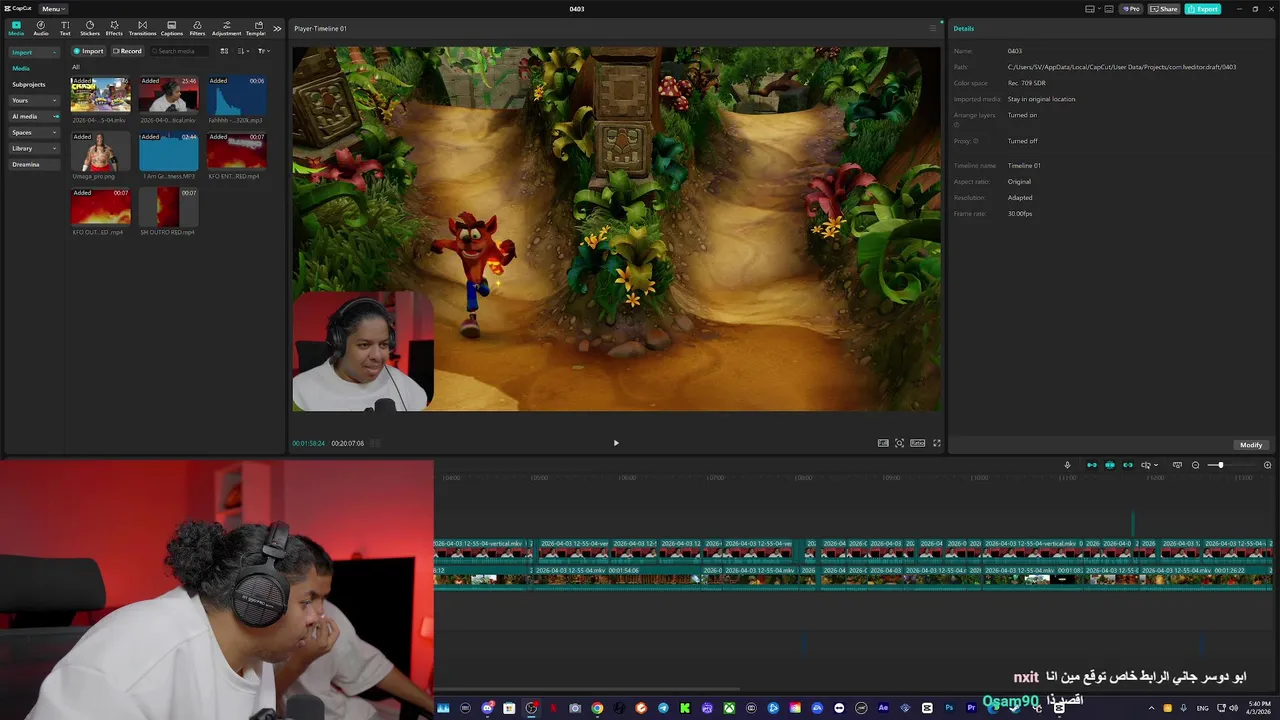
Task: Click the Import media button
Action: pos(88,51)
